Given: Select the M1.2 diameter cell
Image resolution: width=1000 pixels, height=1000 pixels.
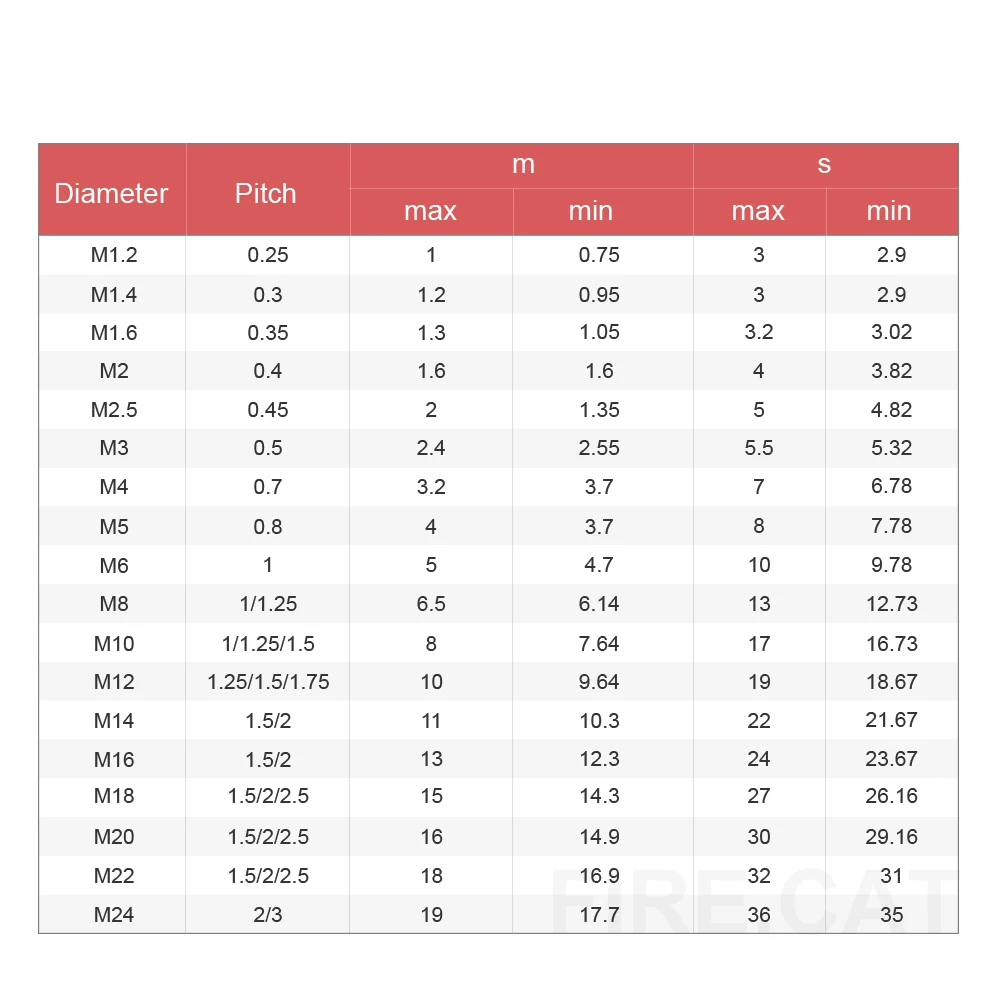Looking at the screenshot, I should pyautogui.click(x=114, y=255).
